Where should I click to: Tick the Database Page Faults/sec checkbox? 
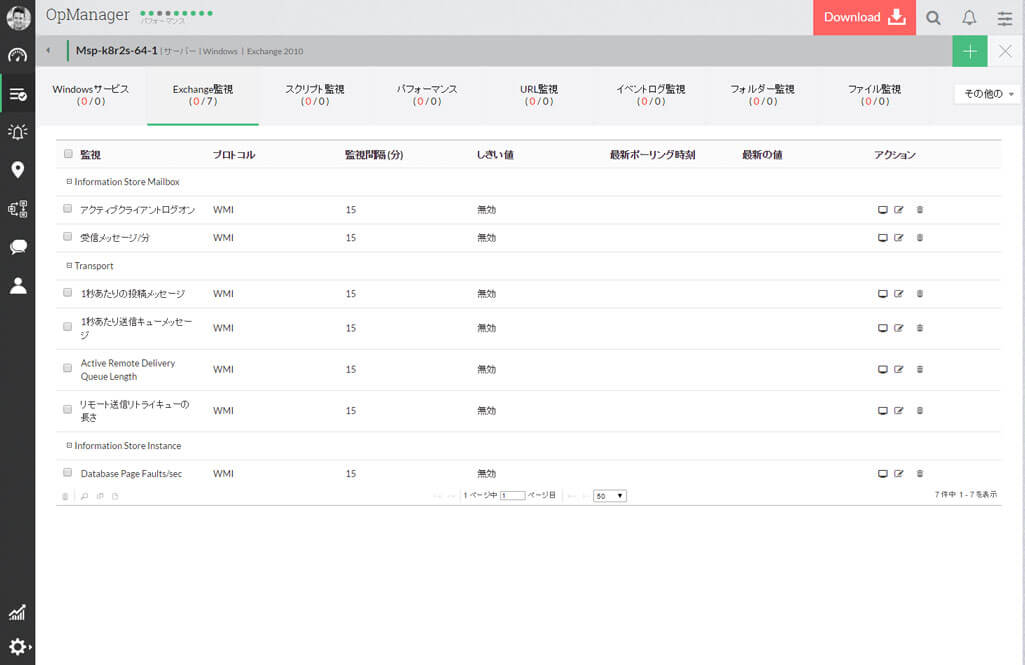point(68,473)
